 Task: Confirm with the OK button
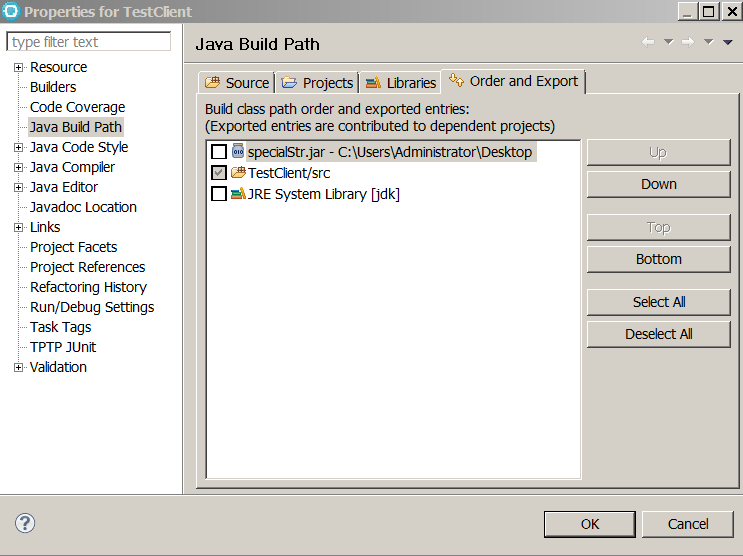point(590,524)
